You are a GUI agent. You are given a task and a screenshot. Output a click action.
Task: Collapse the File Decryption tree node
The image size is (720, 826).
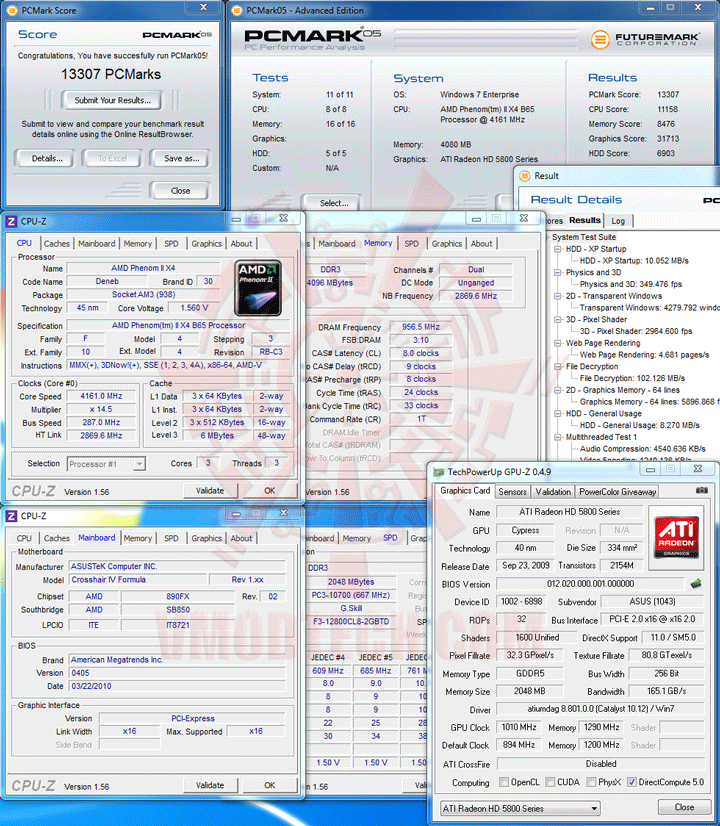558,366
